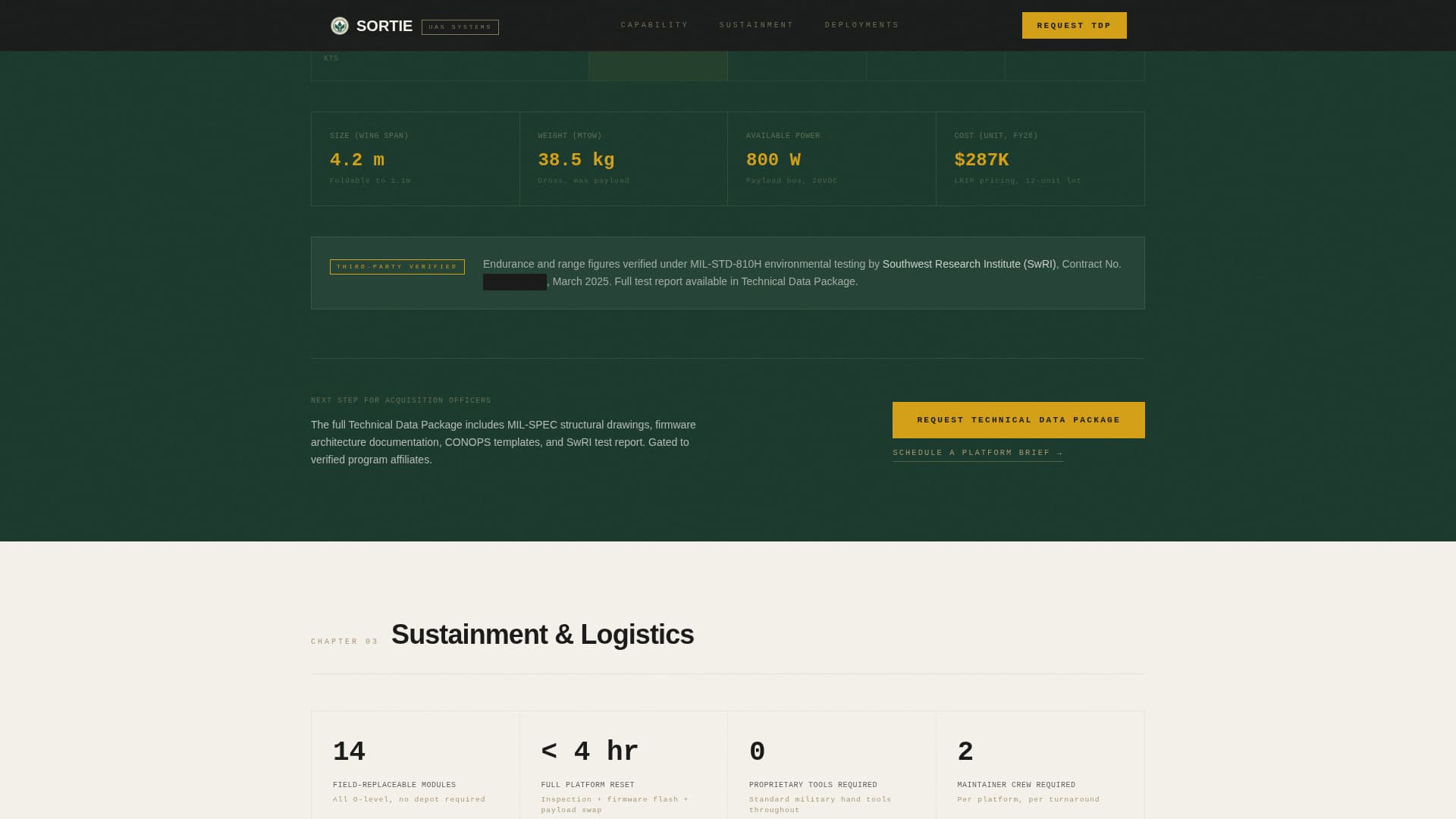Click the KTS unit label
This screenshot has height=819, width=1456.
[331, 58]
